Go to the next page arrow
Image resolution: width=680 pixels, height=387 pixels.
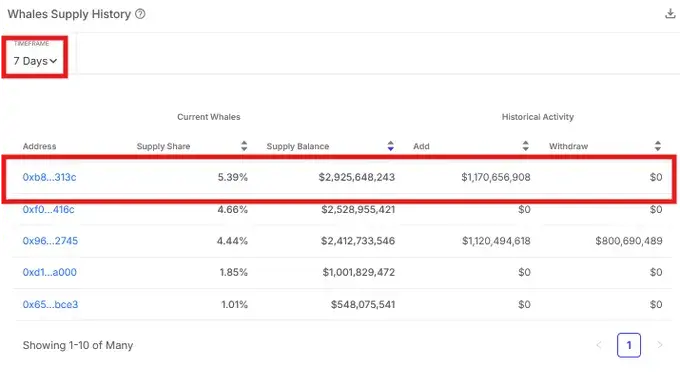(660, 345)
